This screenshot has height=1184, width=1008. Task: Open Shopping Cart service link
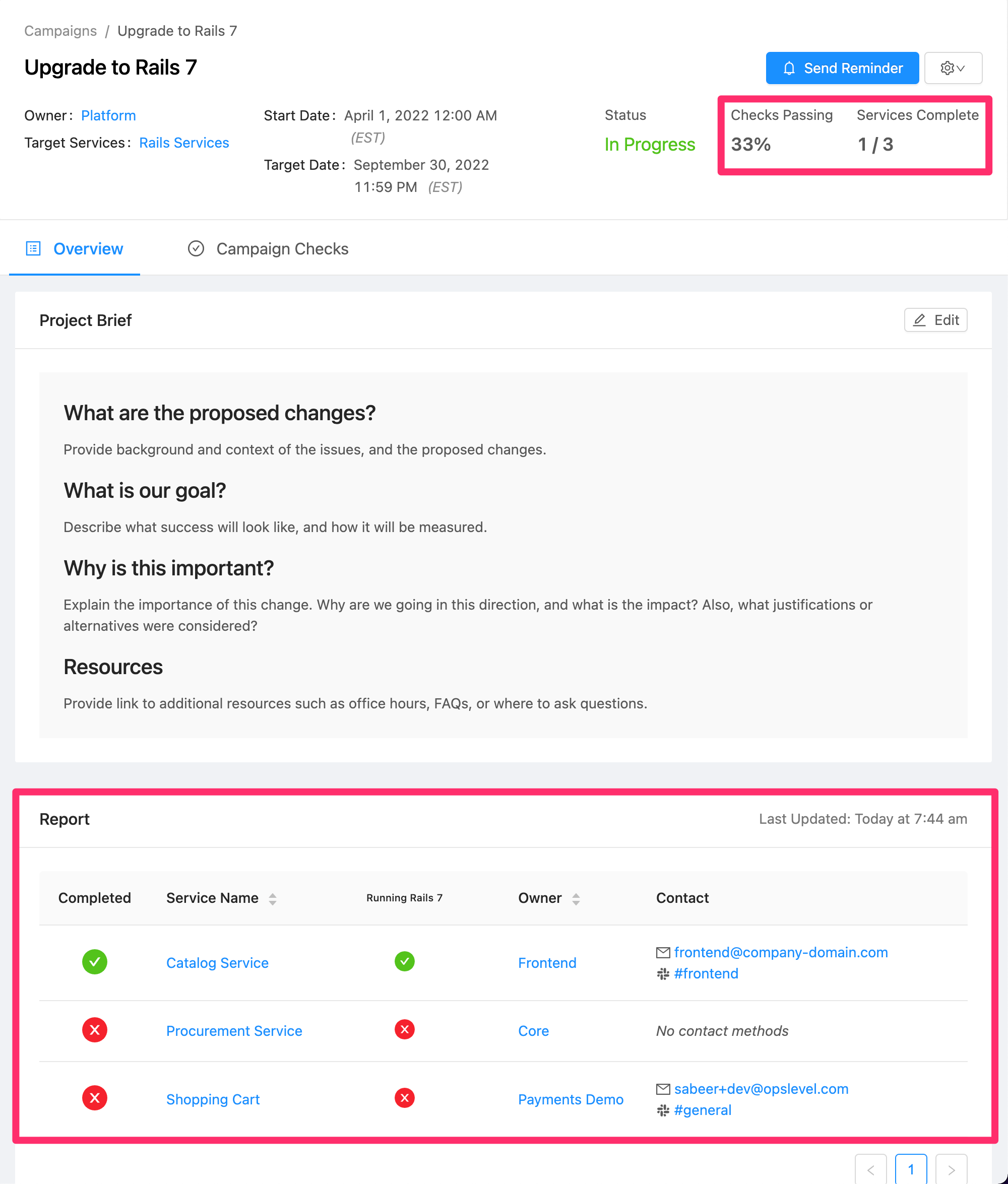tap(213, 1099)
